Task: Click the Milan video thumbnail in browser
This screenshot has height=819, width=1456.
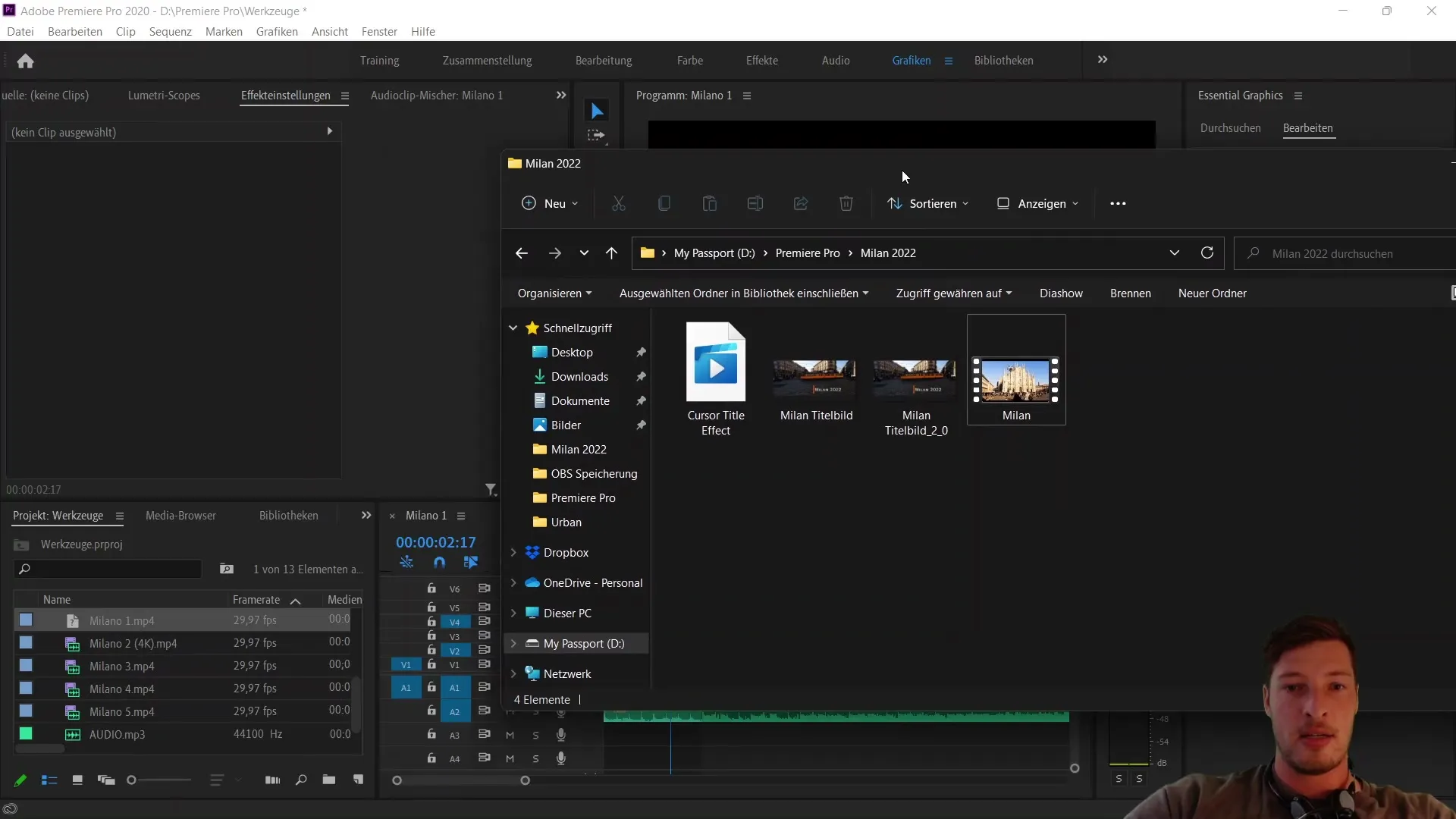Action: pos(1016,375)
